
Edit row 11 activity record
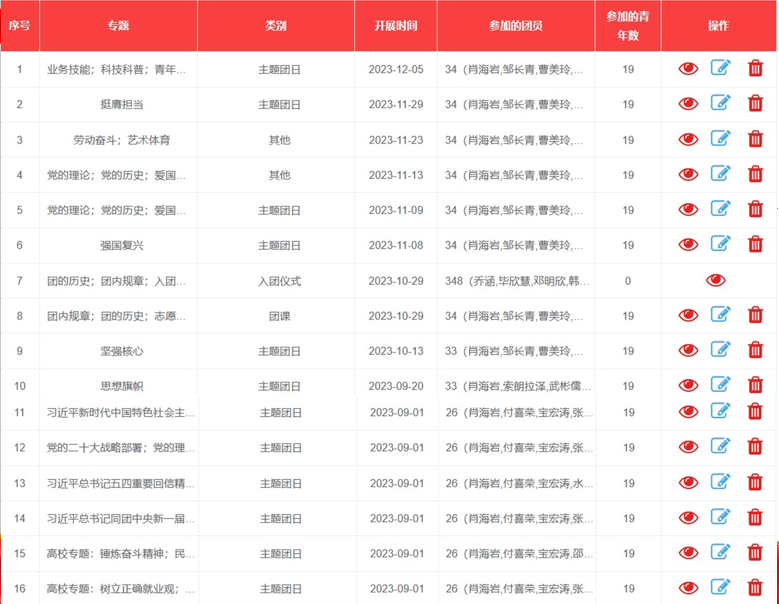(721, 411)
